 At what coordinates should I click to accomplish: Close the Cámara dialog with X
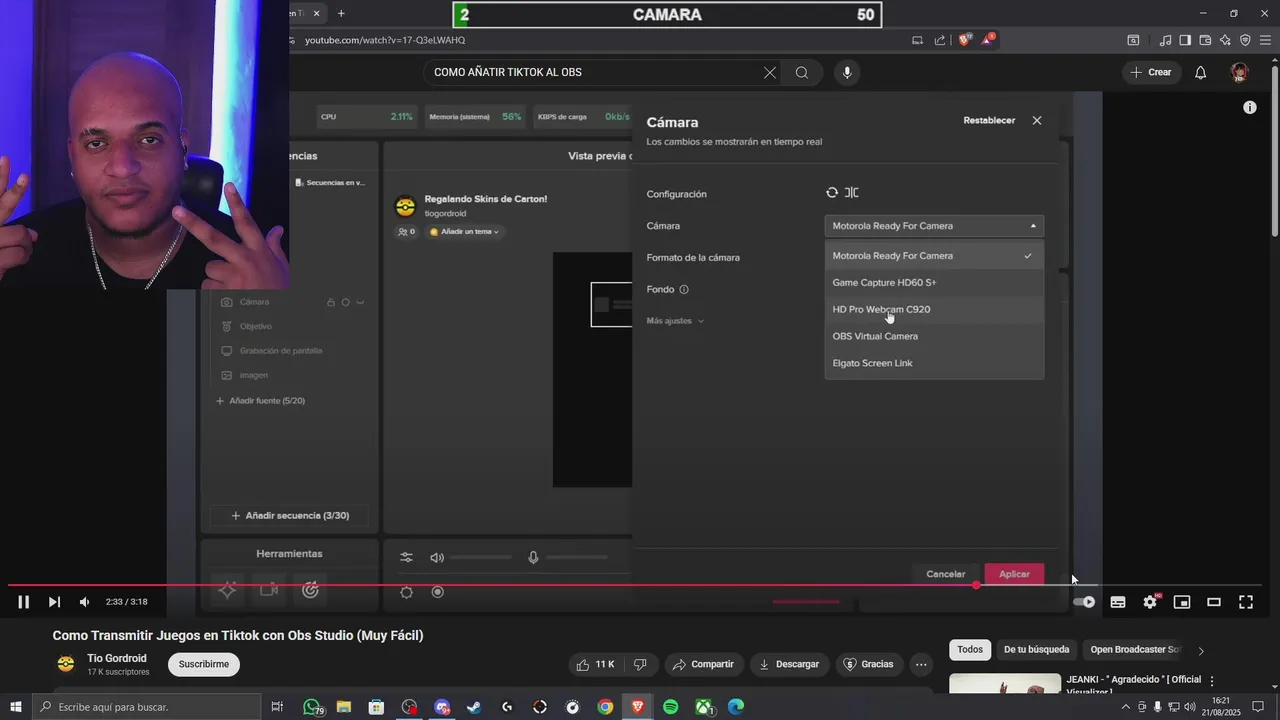[1037, 120]
